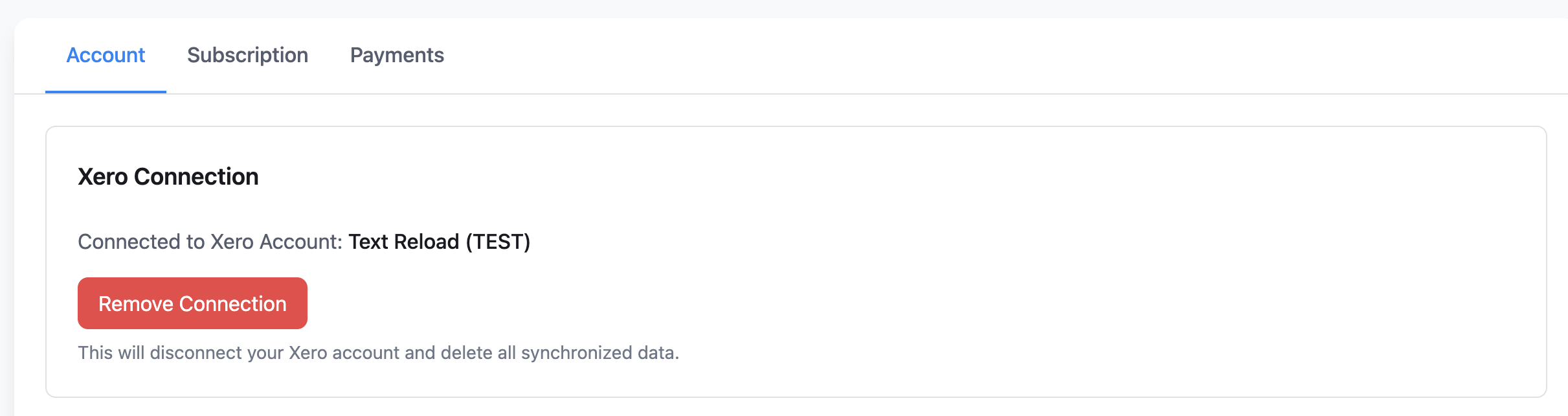Open the Payments tab
1568x416 pixels.
point(397,56)
